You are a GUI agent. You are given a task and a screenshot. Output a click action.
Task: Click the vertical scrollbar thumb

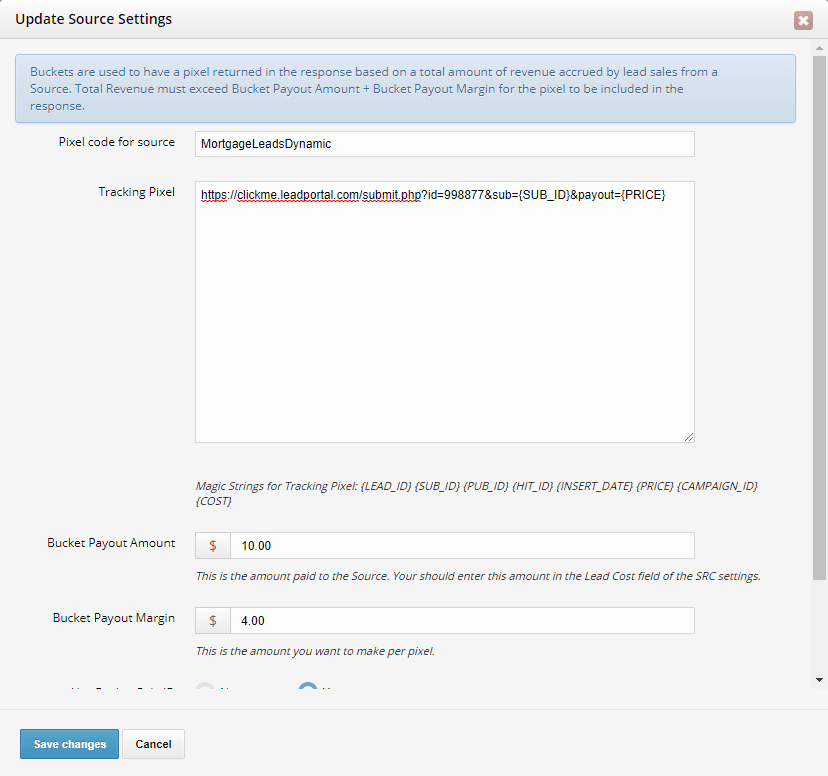coord(819,317)
